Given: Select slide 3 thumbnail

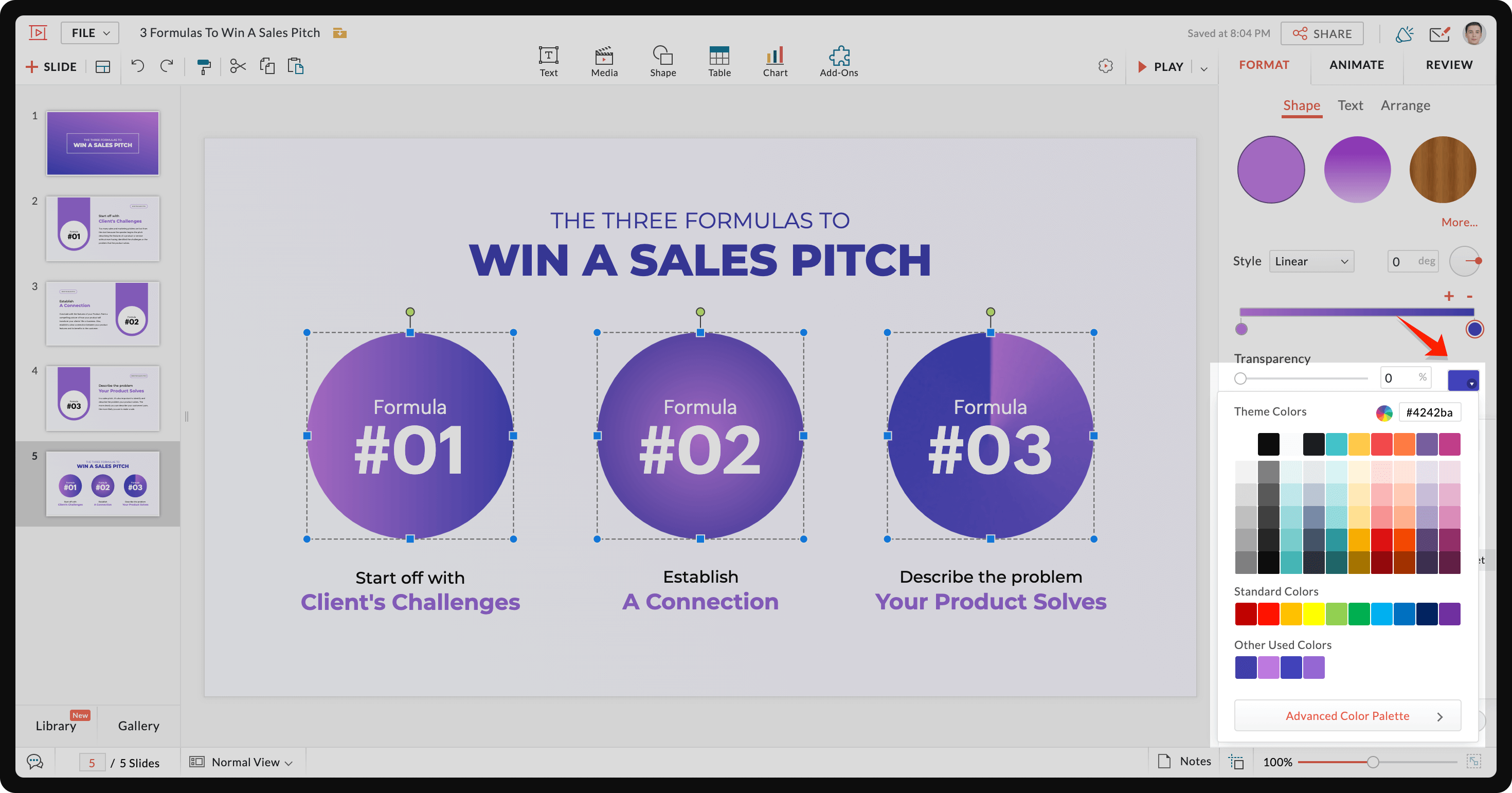Looking at the screenshot, I should (103, 313).
